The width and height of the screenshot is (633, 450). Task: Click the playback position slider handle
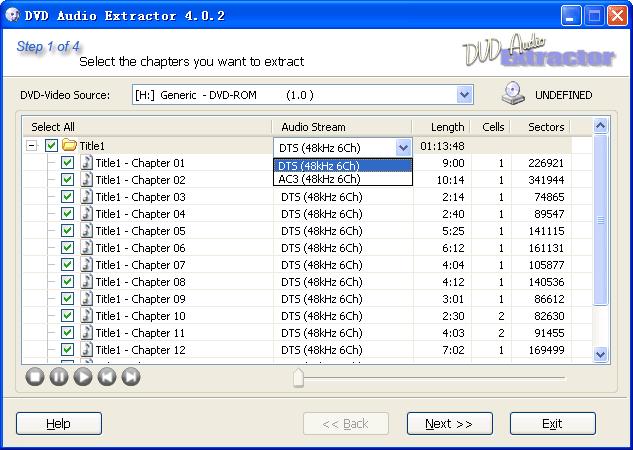click(298, 378)
